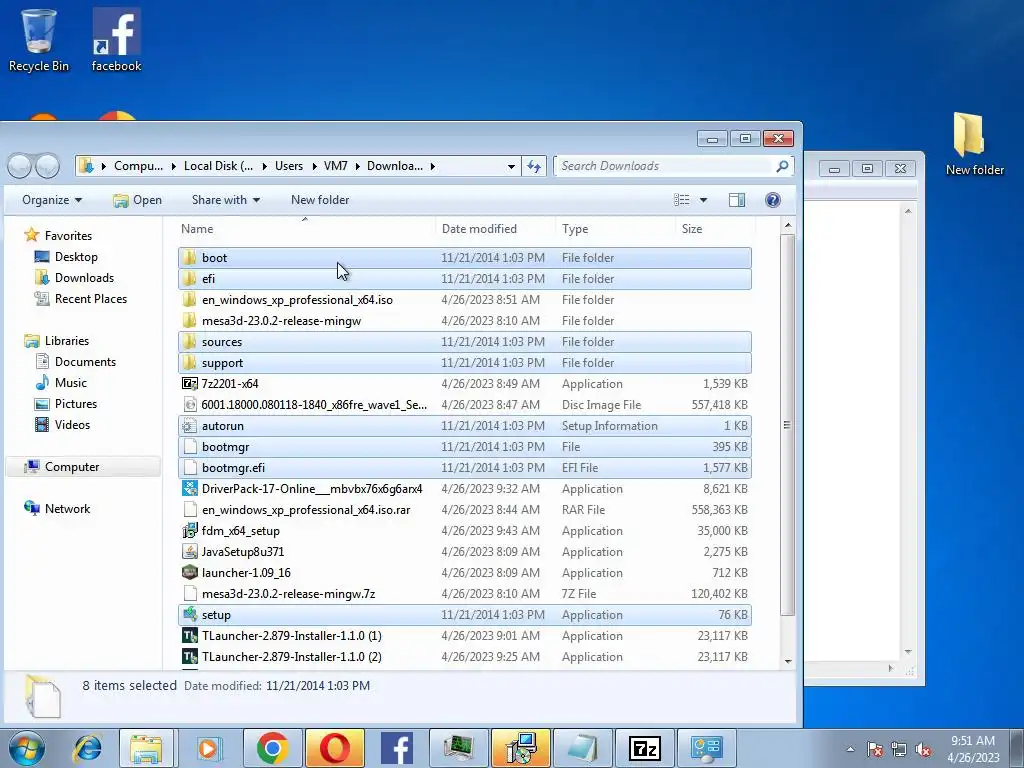Change view using the view icon
1024x768 pixels.
point(682,200)
